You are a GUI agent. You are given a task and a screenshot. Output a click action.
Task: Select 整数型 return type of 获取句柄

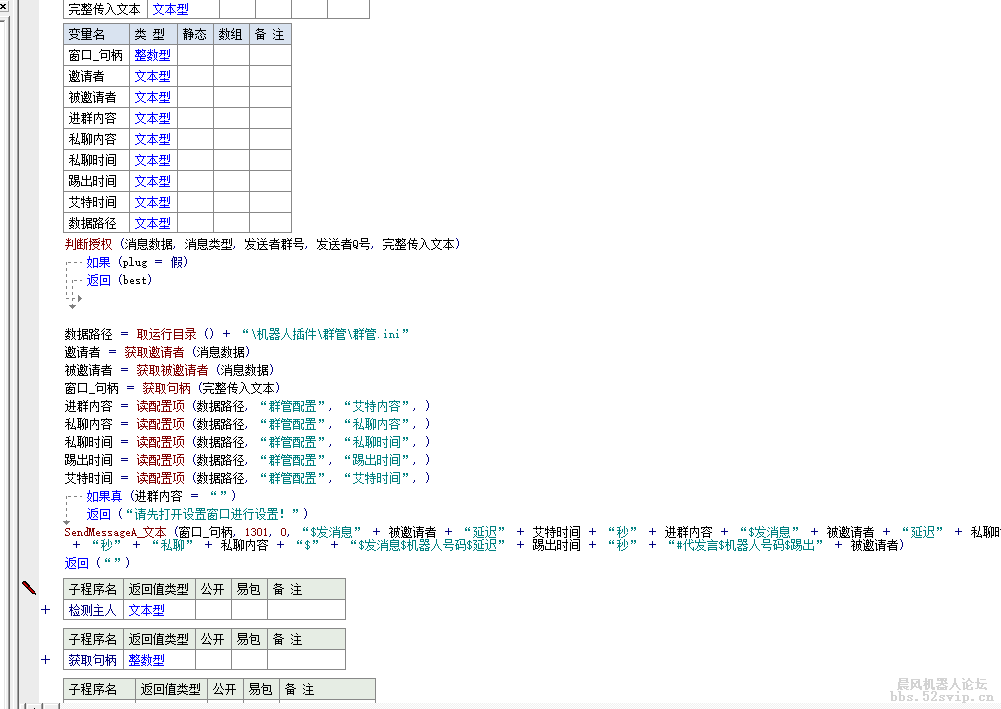coord(146,660)
